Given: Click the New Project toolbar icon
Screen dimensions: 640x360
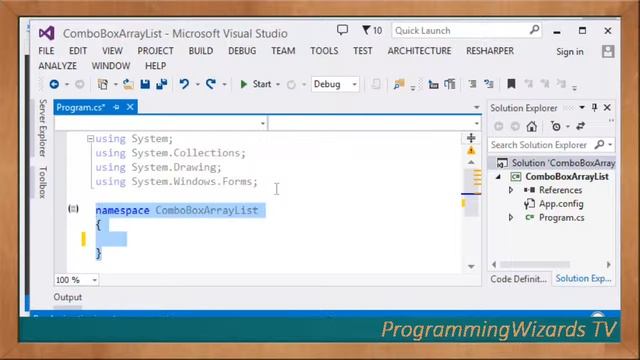Looking at the screenshot, I should coord(102,84).
